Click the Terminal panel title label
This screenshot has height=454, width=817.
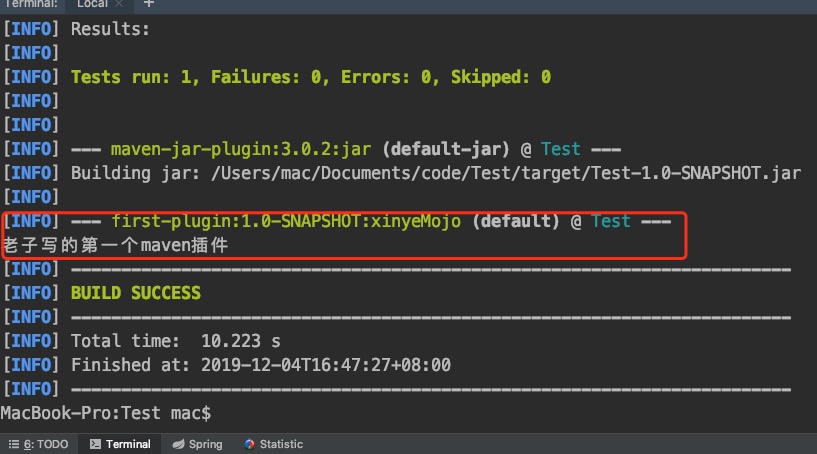coord(29,4)
